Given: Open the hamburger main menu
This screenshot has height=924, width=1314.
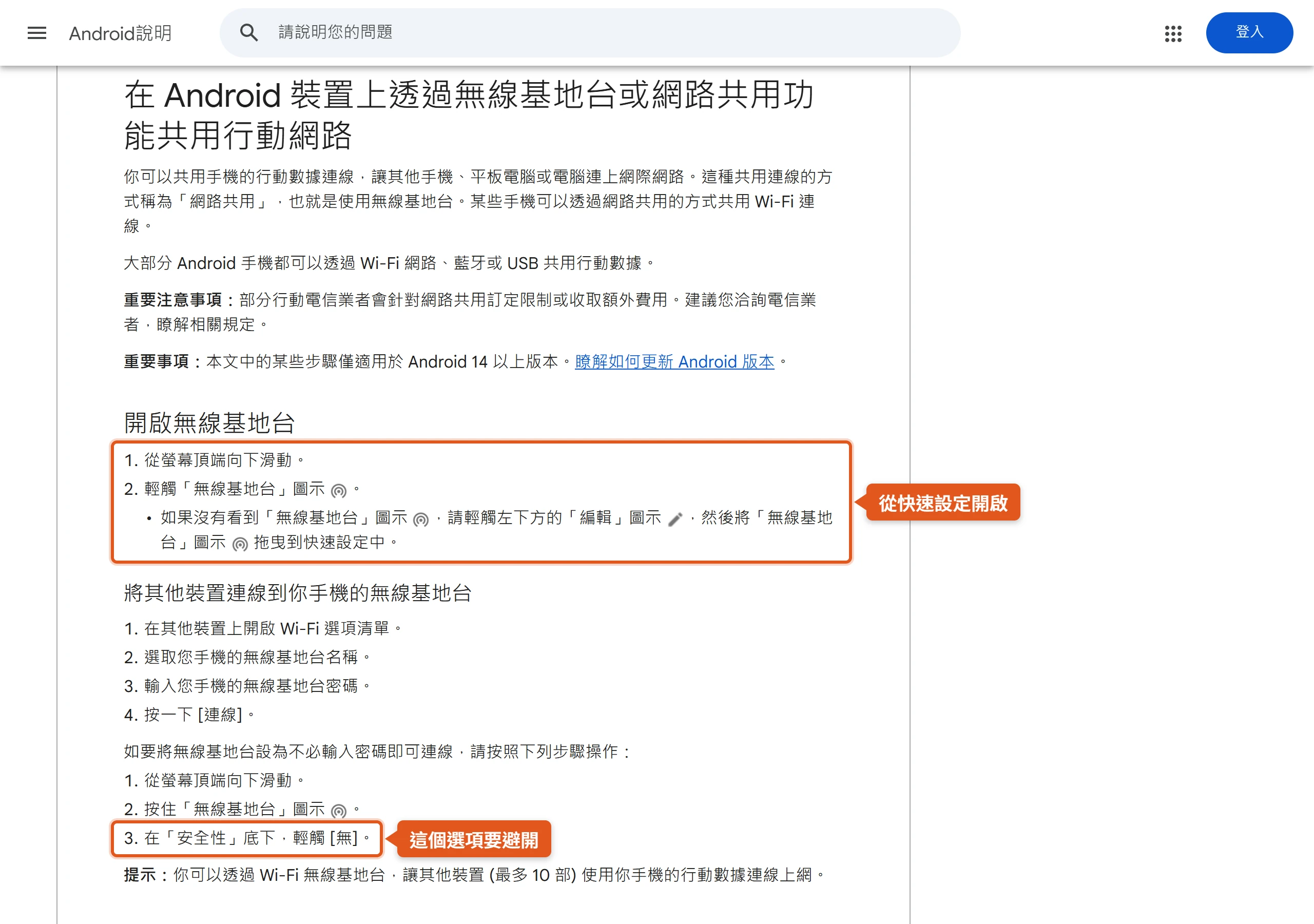Looking at the screenshot, I should 36,33.
